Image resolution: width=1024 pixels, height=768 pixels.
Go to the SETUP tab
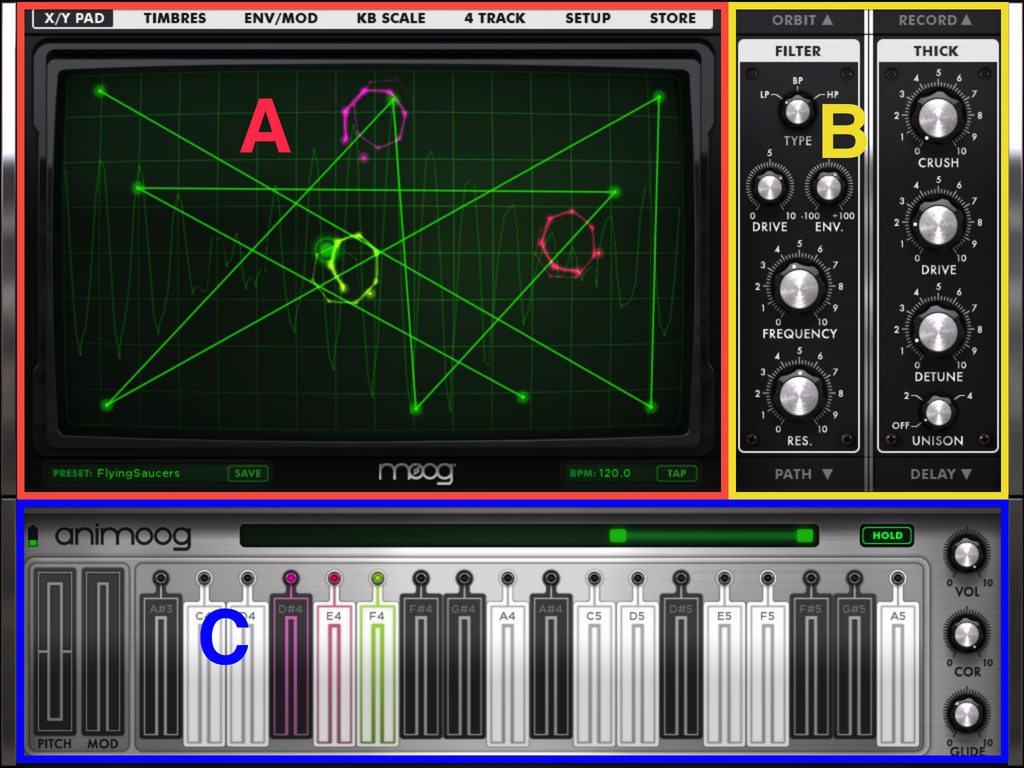click(x=588, y=18)
